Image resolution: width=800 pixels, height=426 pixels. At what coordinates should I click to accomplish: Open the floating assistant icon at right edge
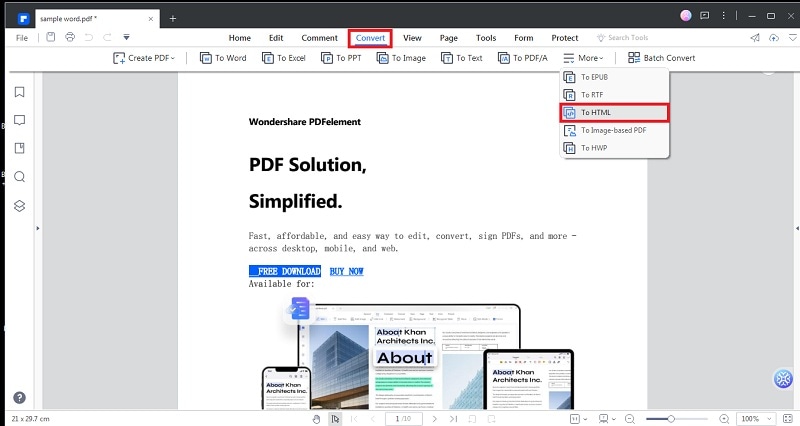[x=783, y=379]
